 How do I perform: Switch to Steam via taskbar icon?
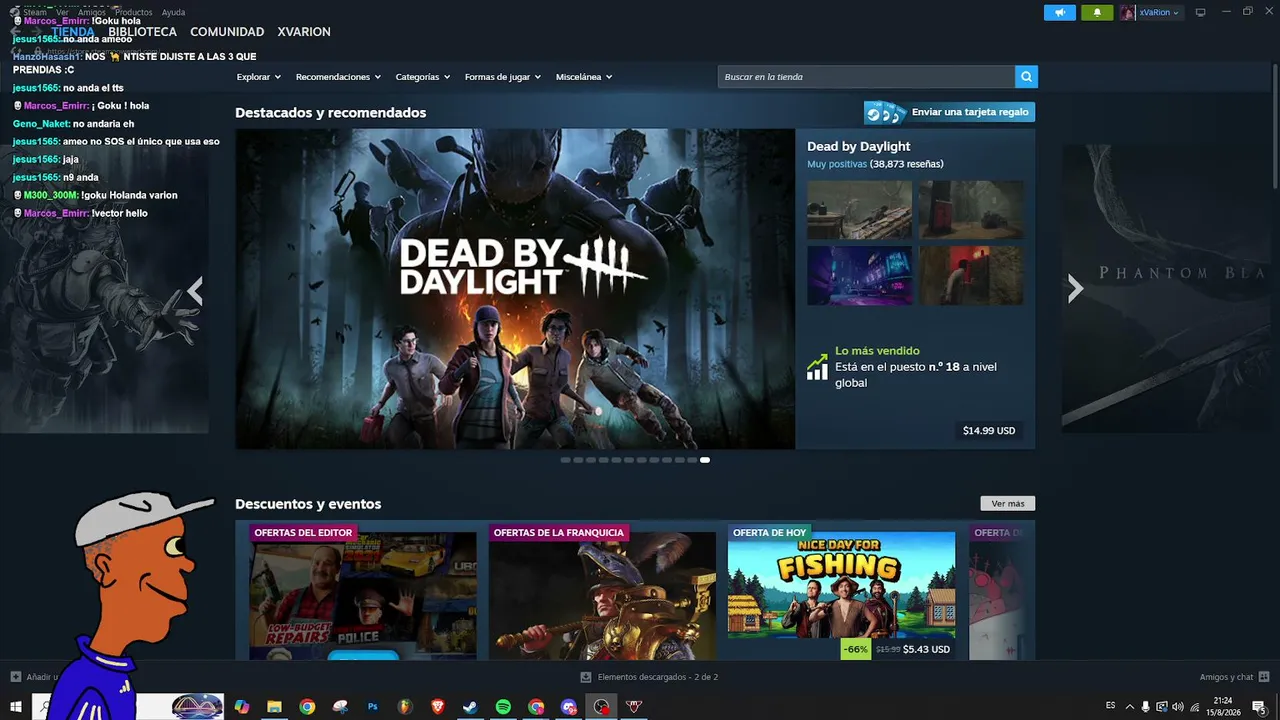tap(470, 707)
